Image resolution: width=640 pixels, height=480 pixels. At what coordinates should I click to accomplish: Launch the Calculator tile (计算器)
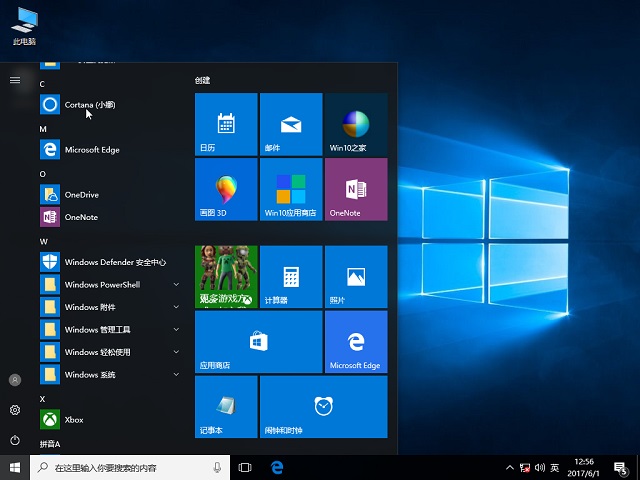(291, 277)
